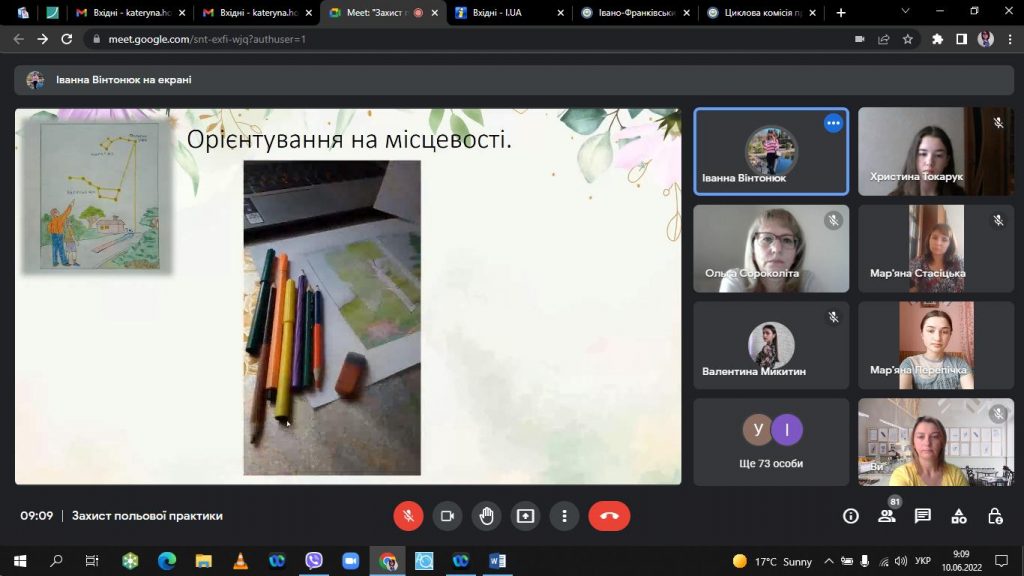Toggle Chrome side panel icon

click(961, 39)
